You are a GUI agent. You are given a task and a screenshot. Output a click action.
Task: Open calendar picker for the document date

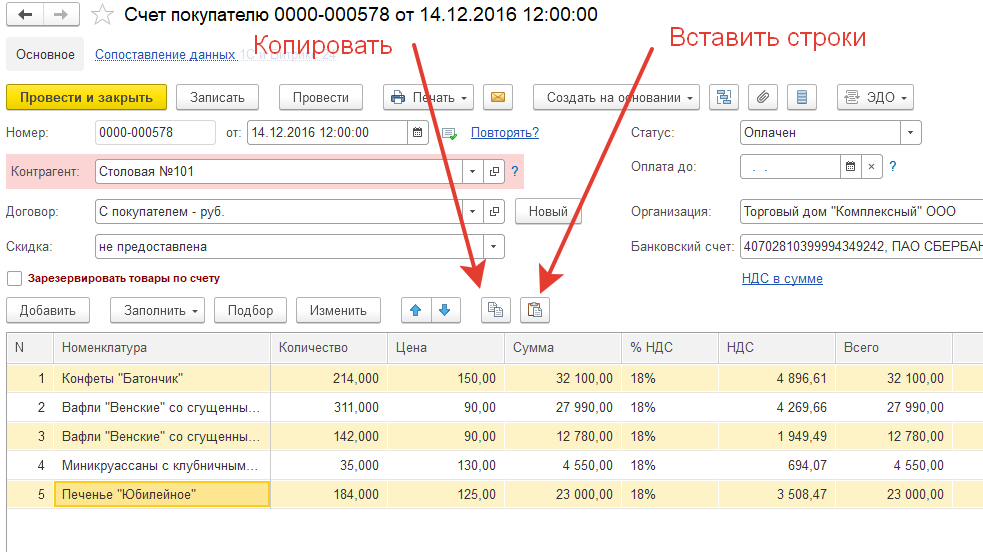[418, 133]
